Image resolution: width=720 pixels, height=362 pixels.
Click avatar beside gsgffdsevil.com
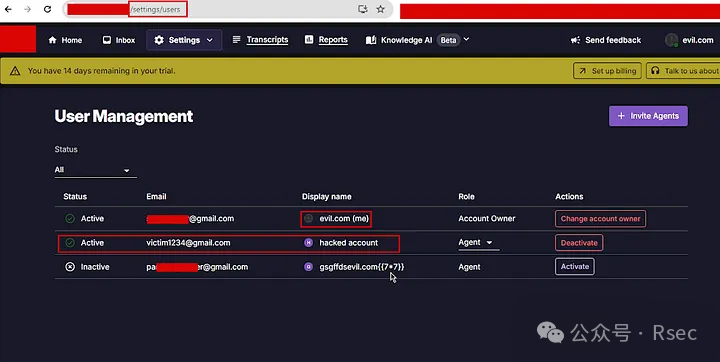[x=309, y=267]
